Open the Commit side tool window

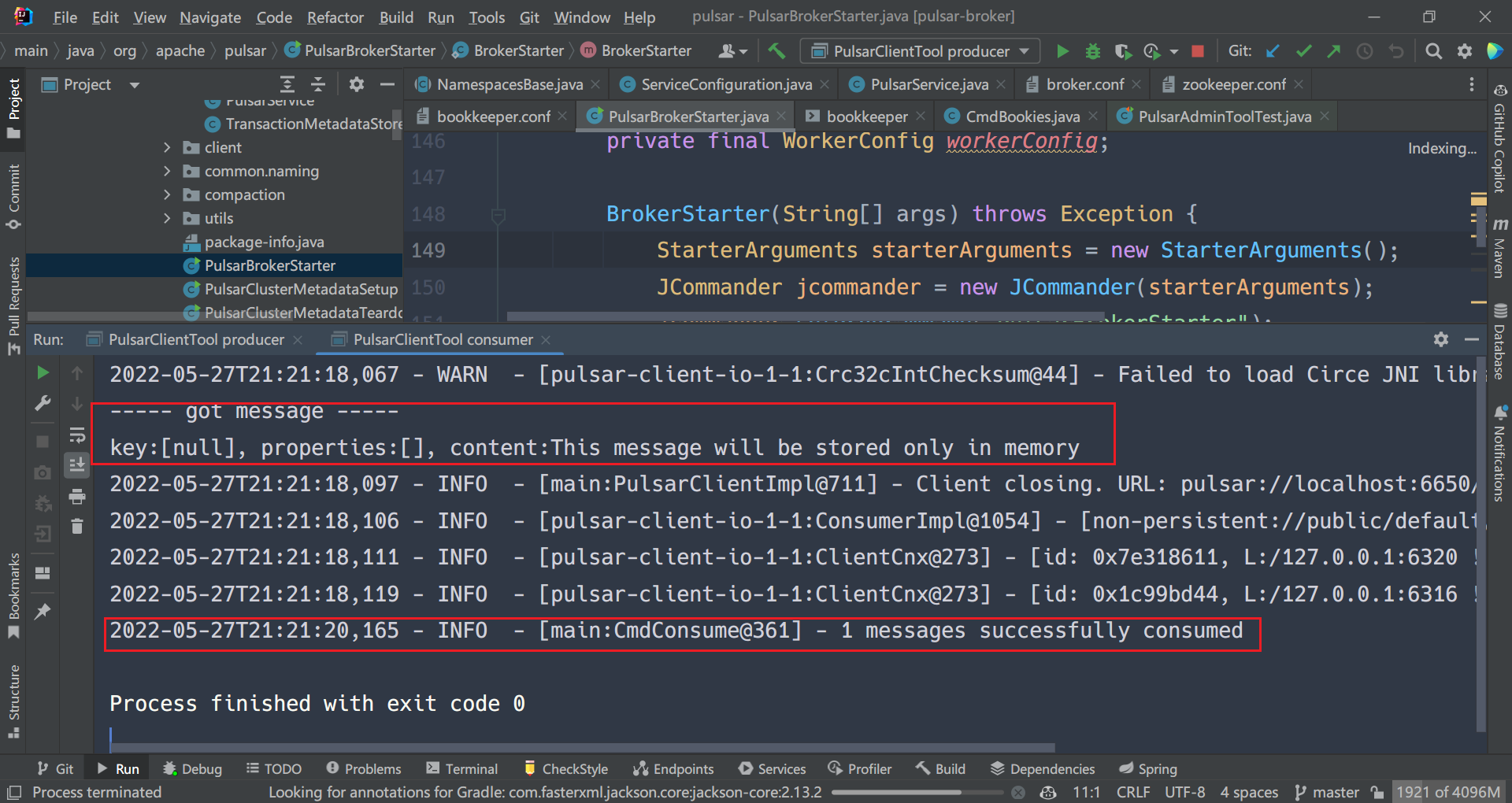click(13, 197)
